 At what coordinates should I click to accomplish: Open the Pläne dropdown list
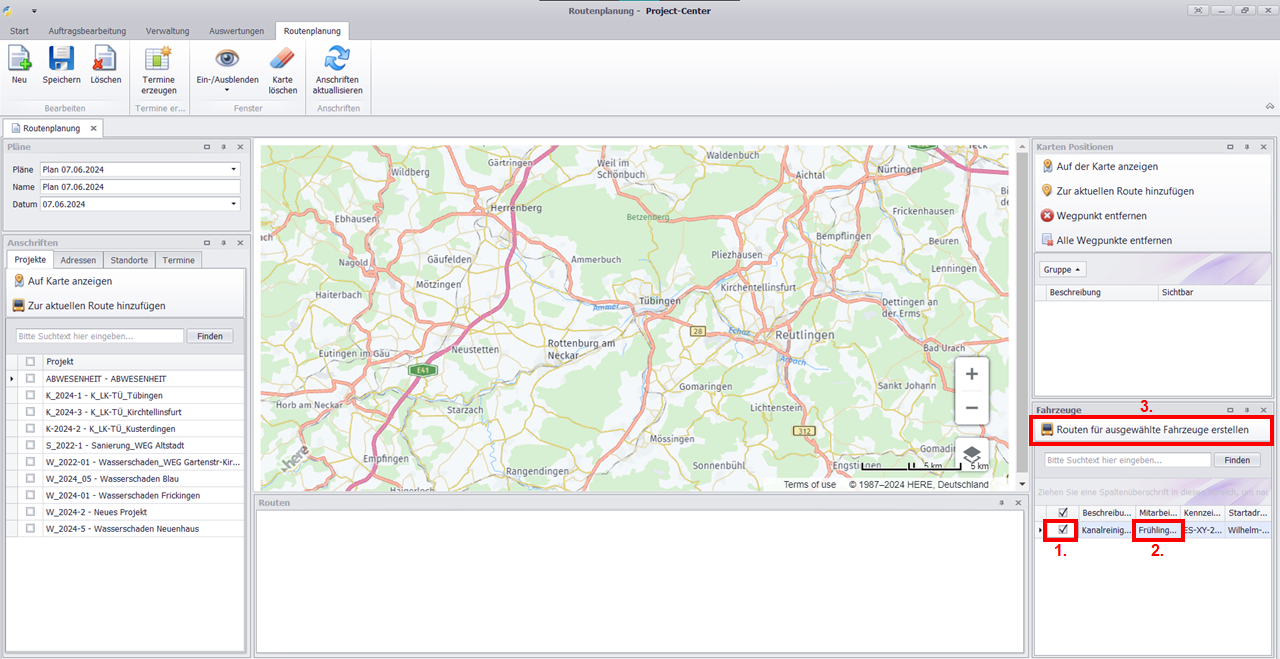point(234,170)
